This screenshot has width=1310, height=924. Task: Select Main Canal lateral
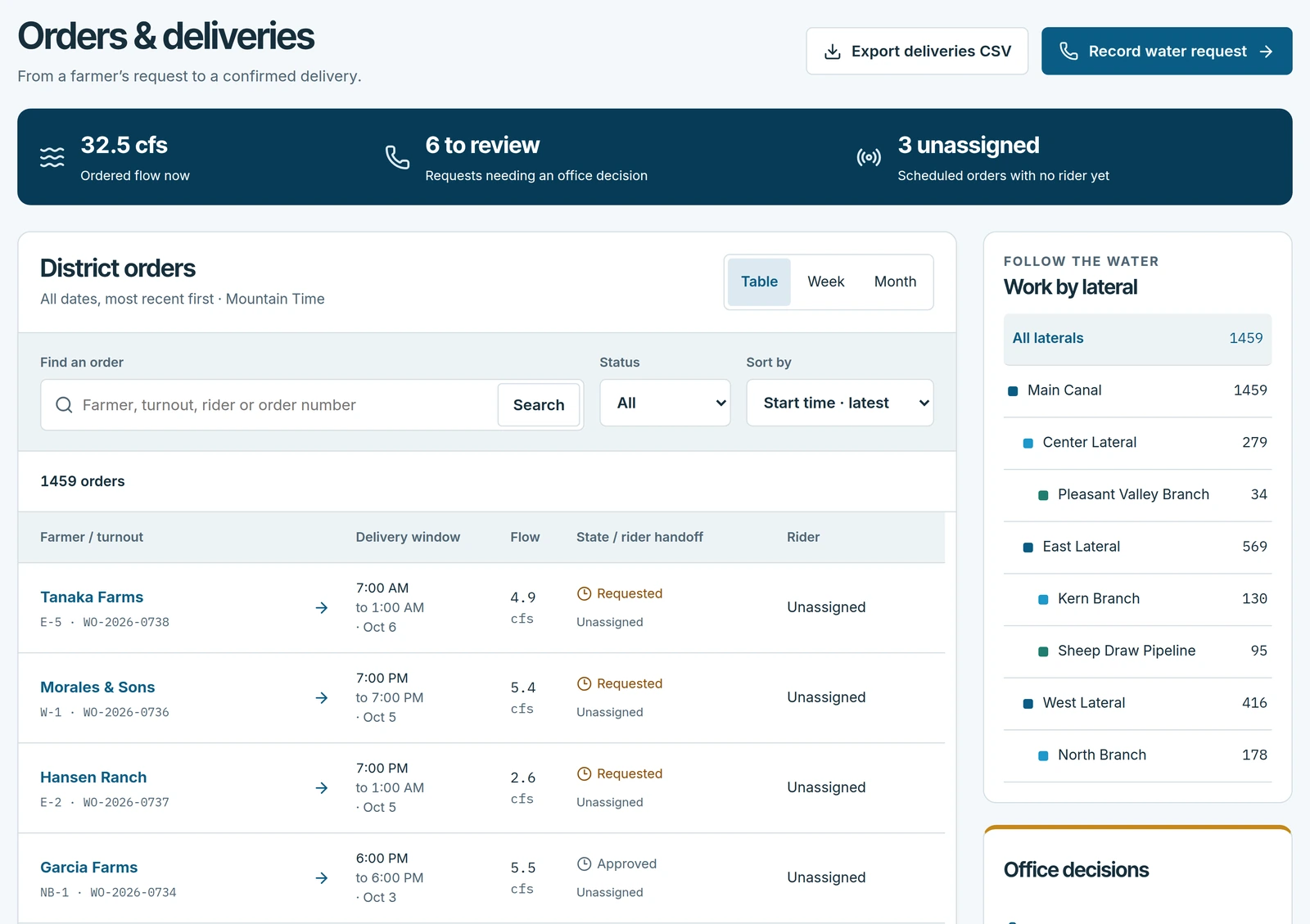point(1137,390)
